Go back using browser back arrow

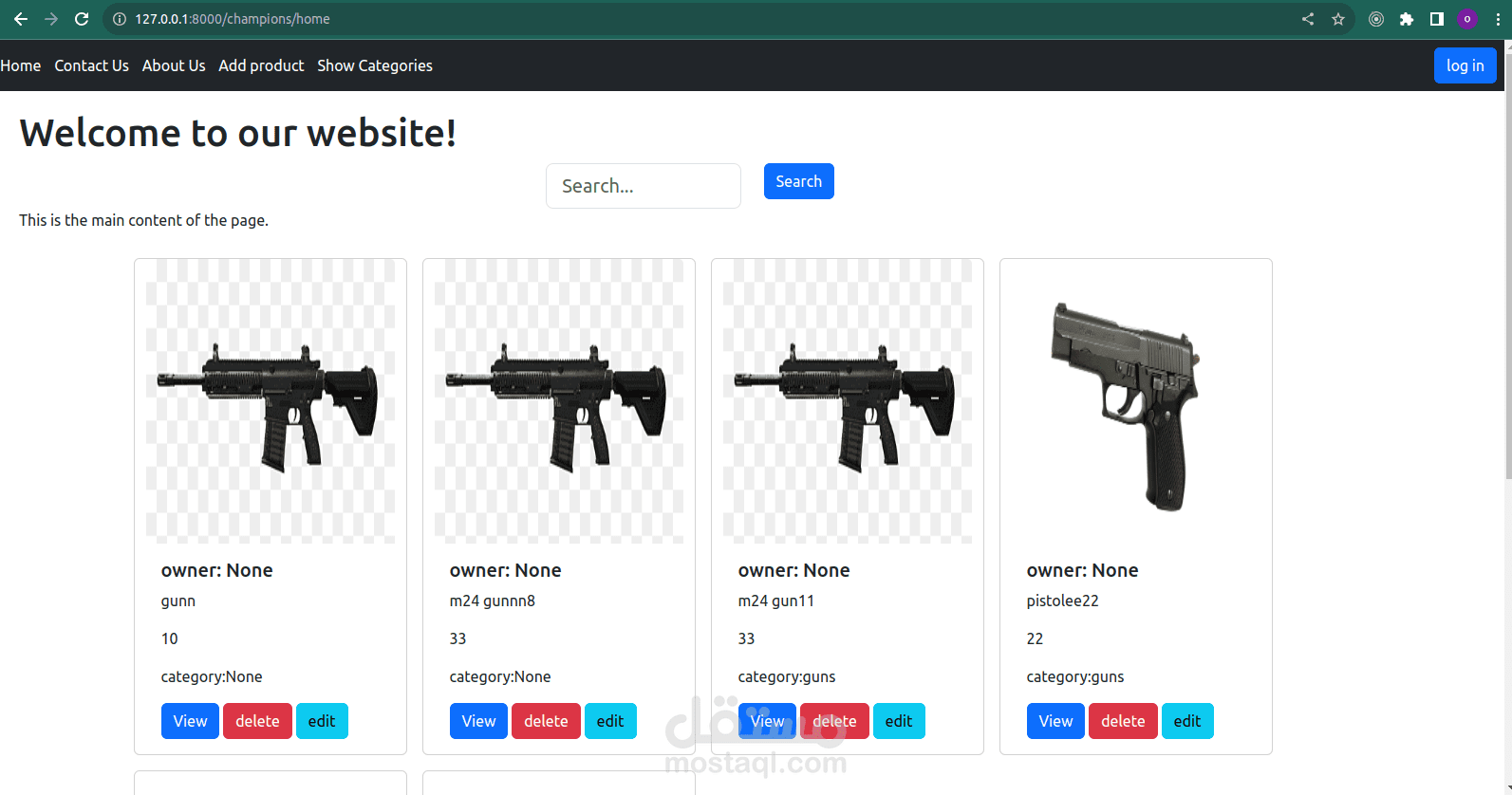coord(21,19)
